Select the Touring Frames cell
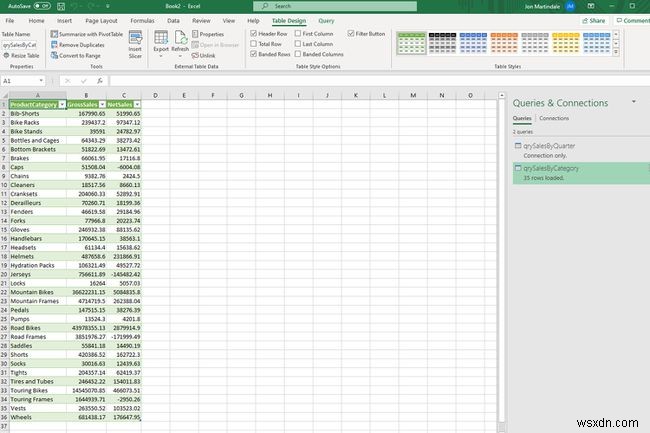Screen dimensions: 650x433 click(38, 399)
